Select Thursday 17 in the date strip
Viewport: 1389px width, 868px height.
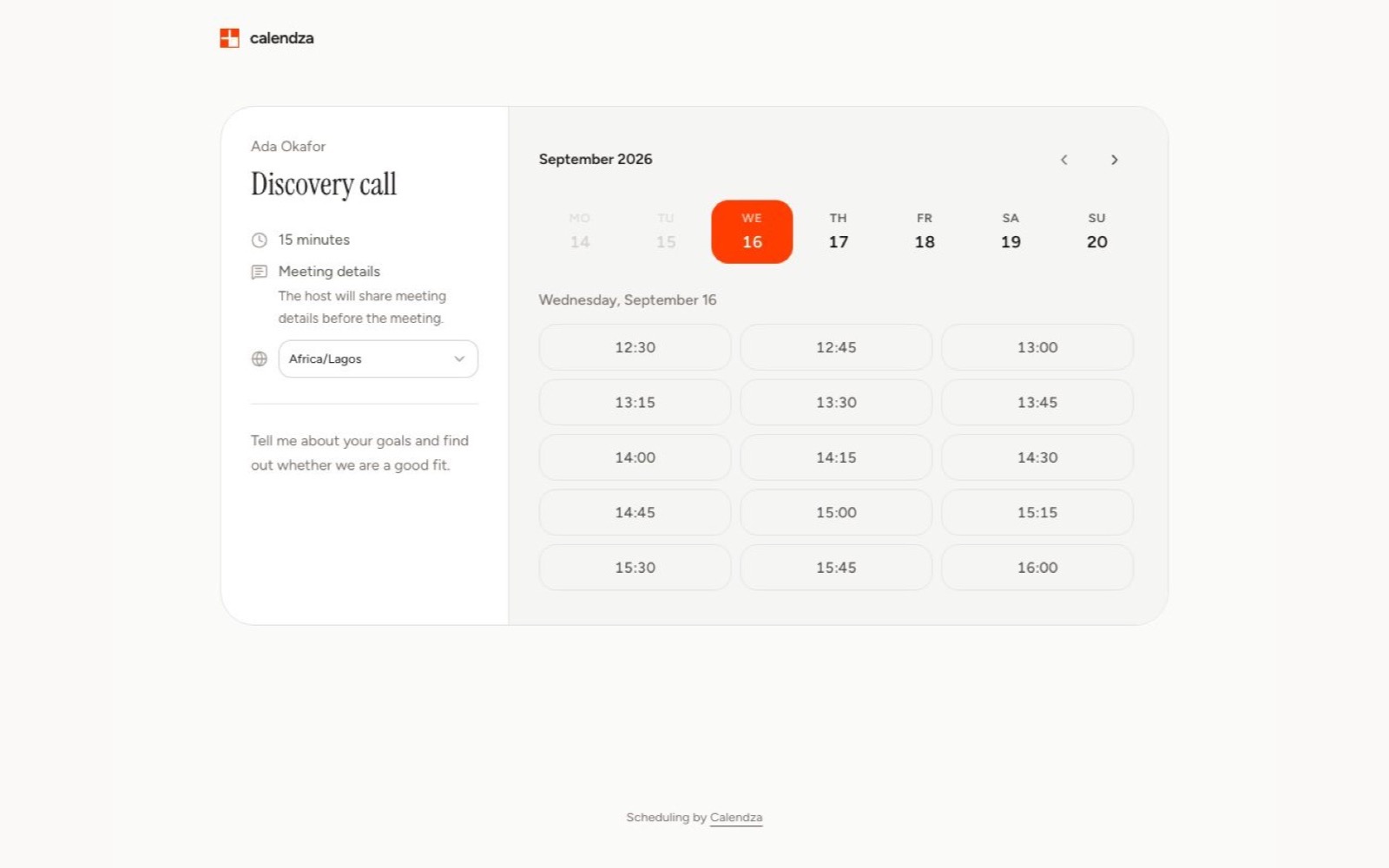click(838, 232)
